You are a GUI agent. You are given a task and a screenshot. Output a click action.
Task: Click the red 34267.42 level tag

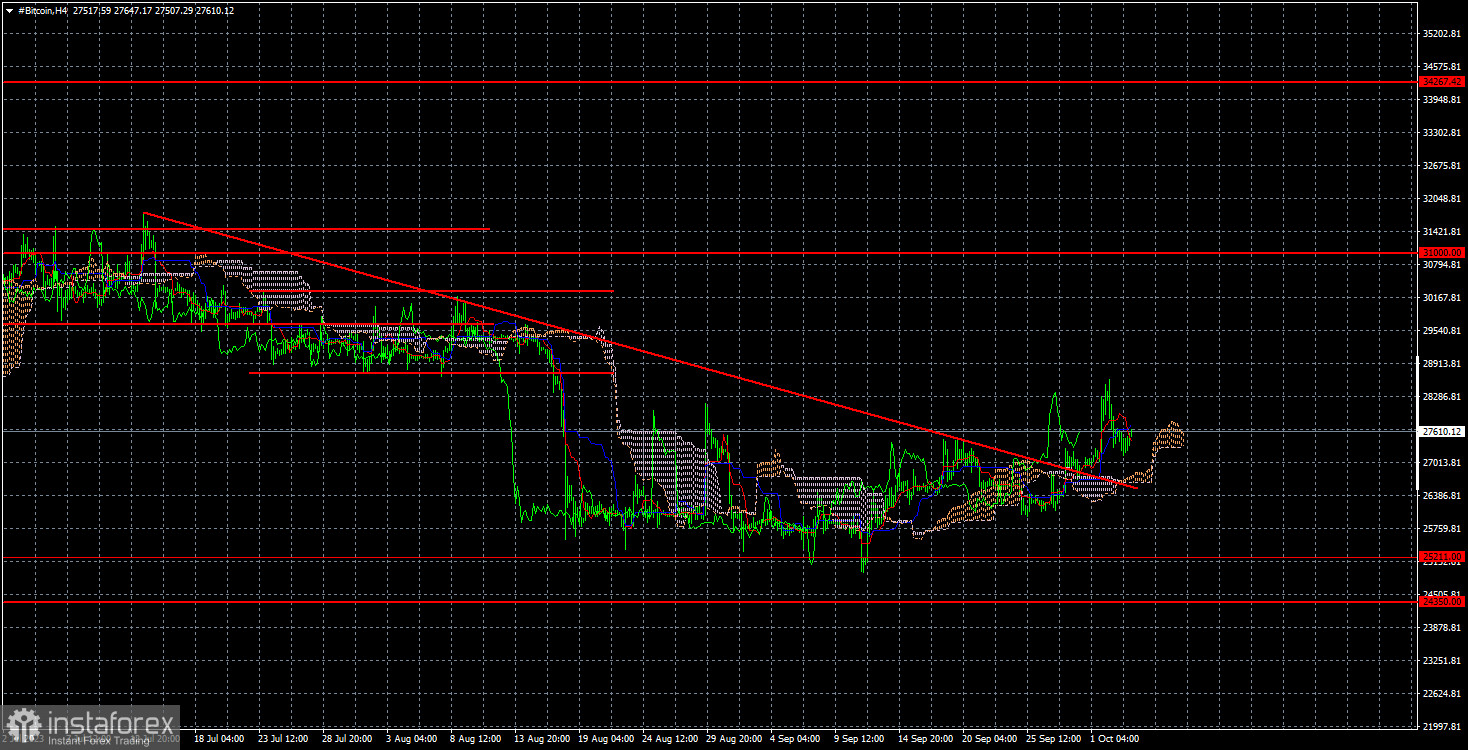click(1443, 82)
